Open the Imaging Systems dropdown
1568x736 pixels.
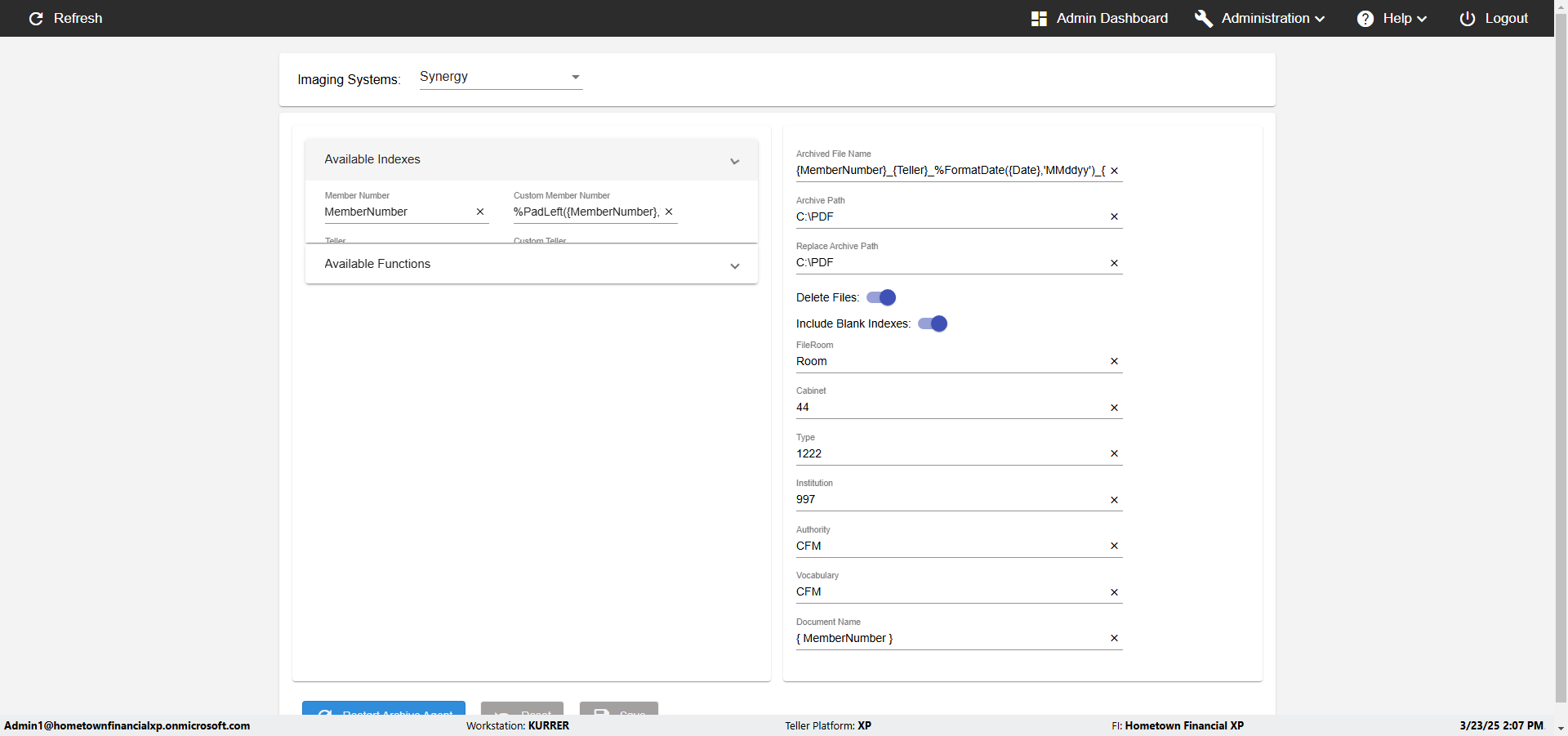[x=501, y=77]
